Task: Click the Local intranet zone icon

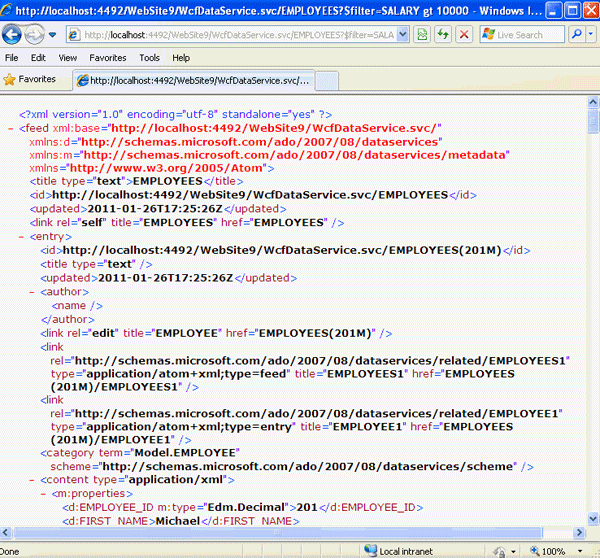Action: pyautogui.click(x=370, y=550)
